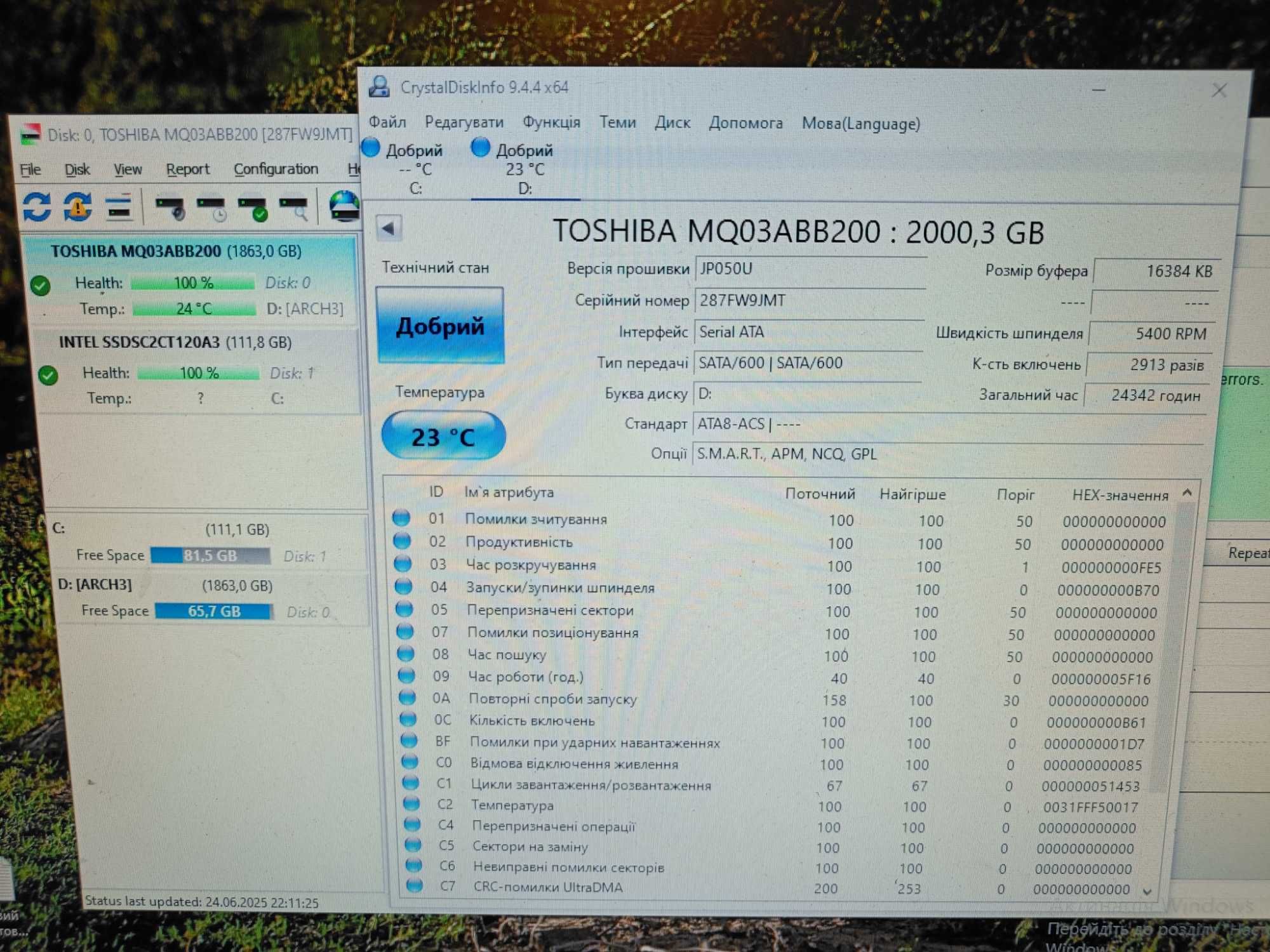This screenshot has width=1270, height=952.
Task: Open the Функція menu
Action: click(x=551, y=122)
